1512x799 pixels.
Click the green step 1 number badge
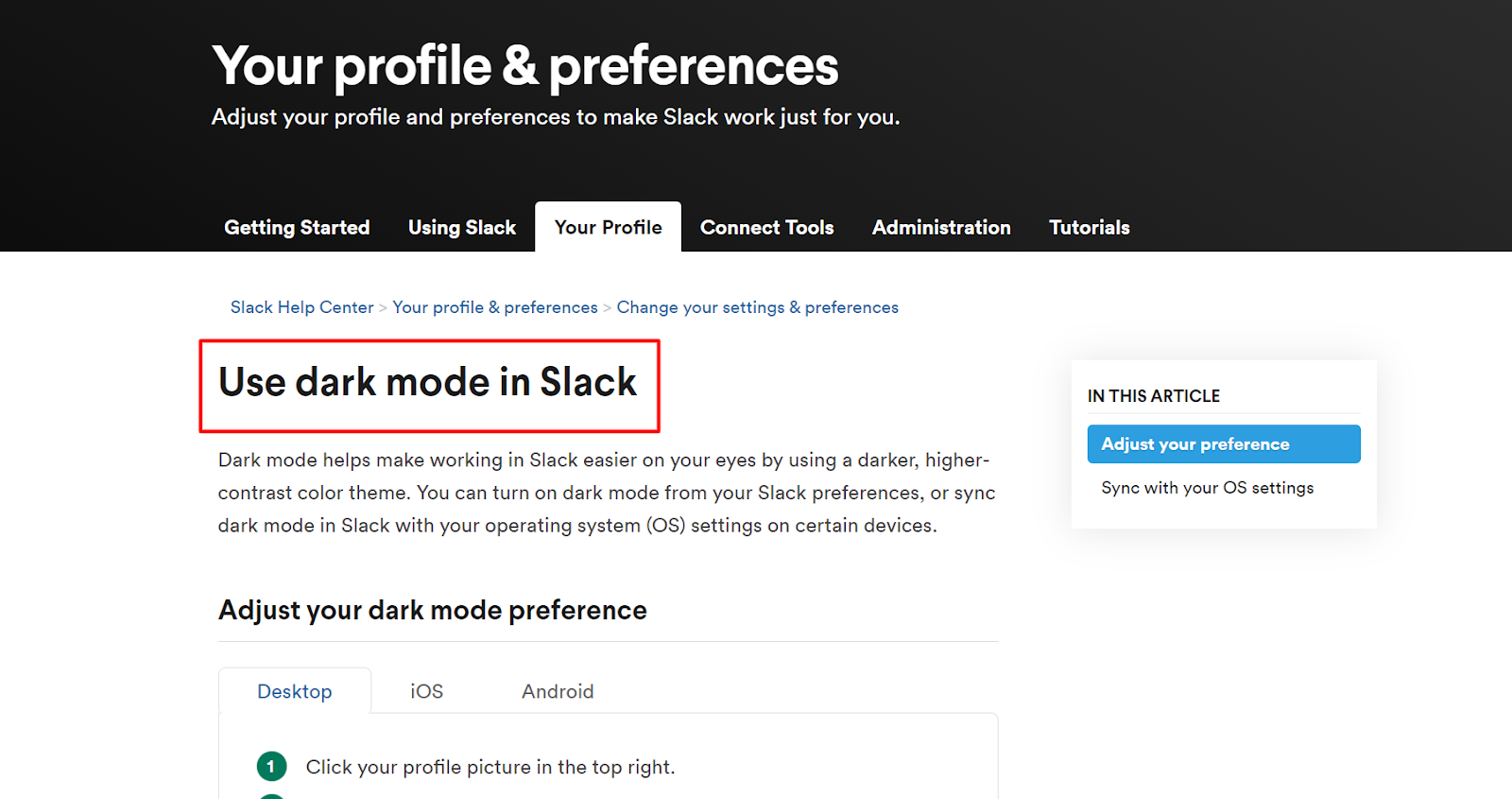coord(271,766)
